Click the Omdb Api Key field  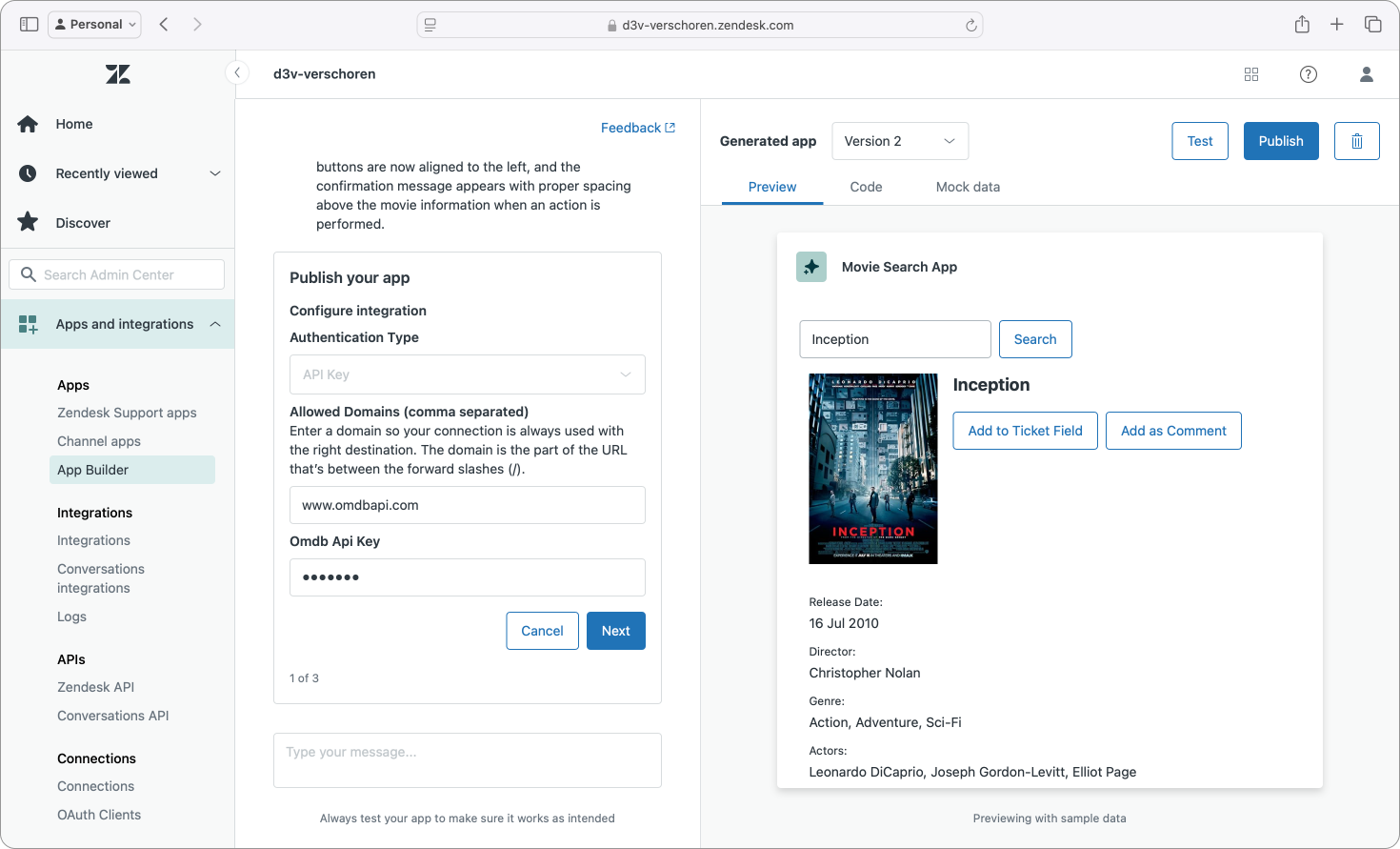click(x=468, y=577)
